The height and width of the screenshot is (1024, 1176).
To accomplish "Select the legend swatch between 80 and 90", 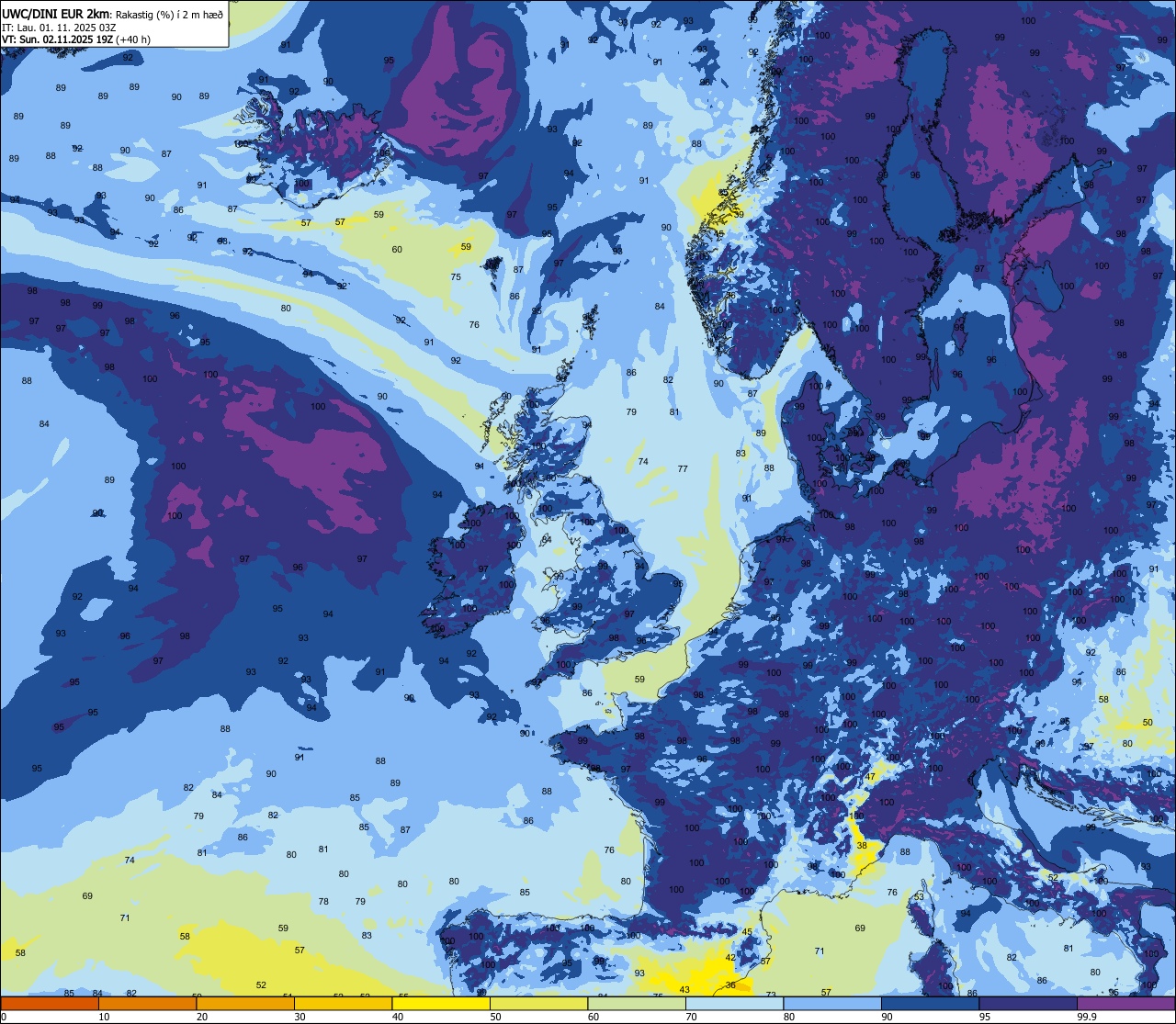I will point(832,1003).
